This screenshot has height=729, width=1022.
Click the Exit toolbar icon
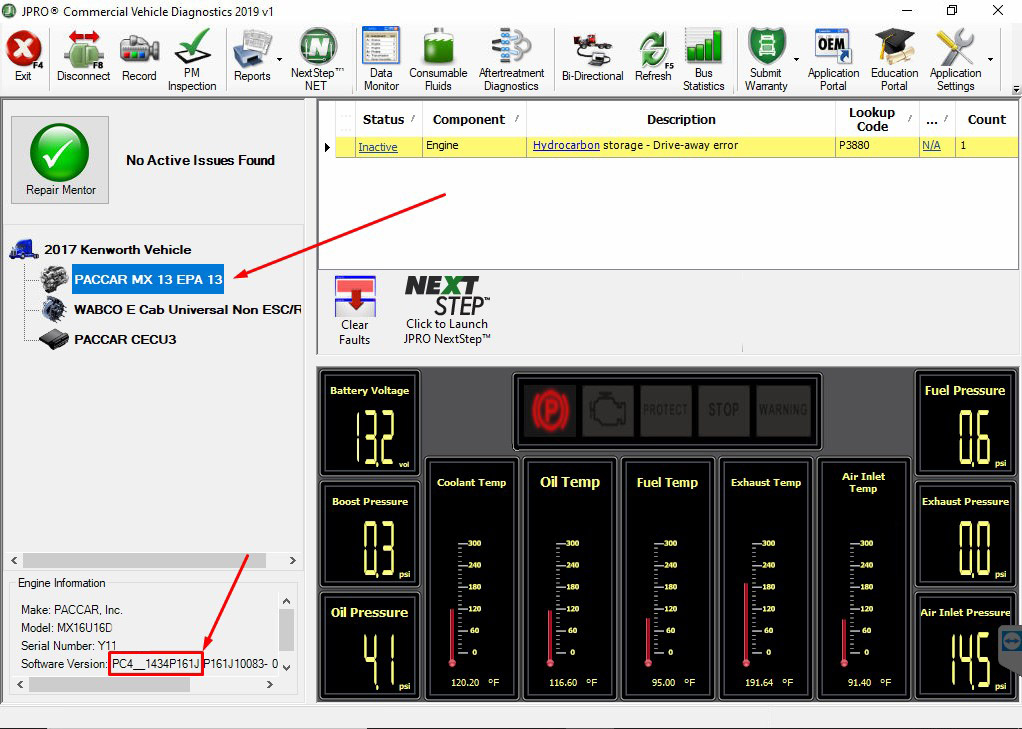(x=23, y=57)
